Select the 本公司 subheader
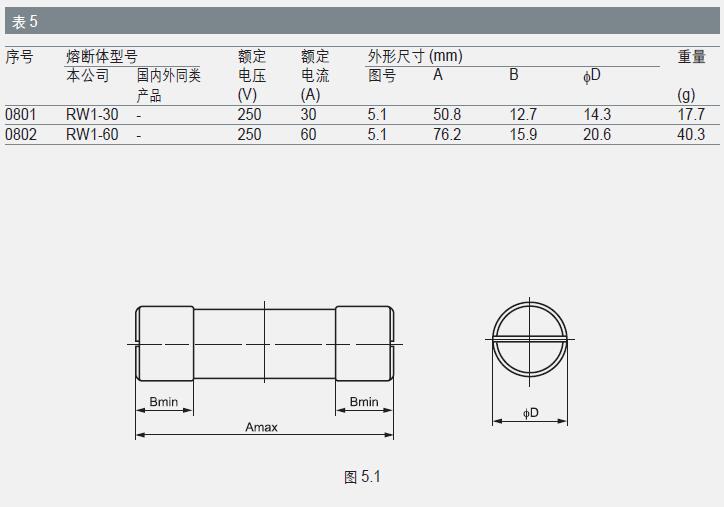This screenshot has height=507, width=724. point(87,76)
